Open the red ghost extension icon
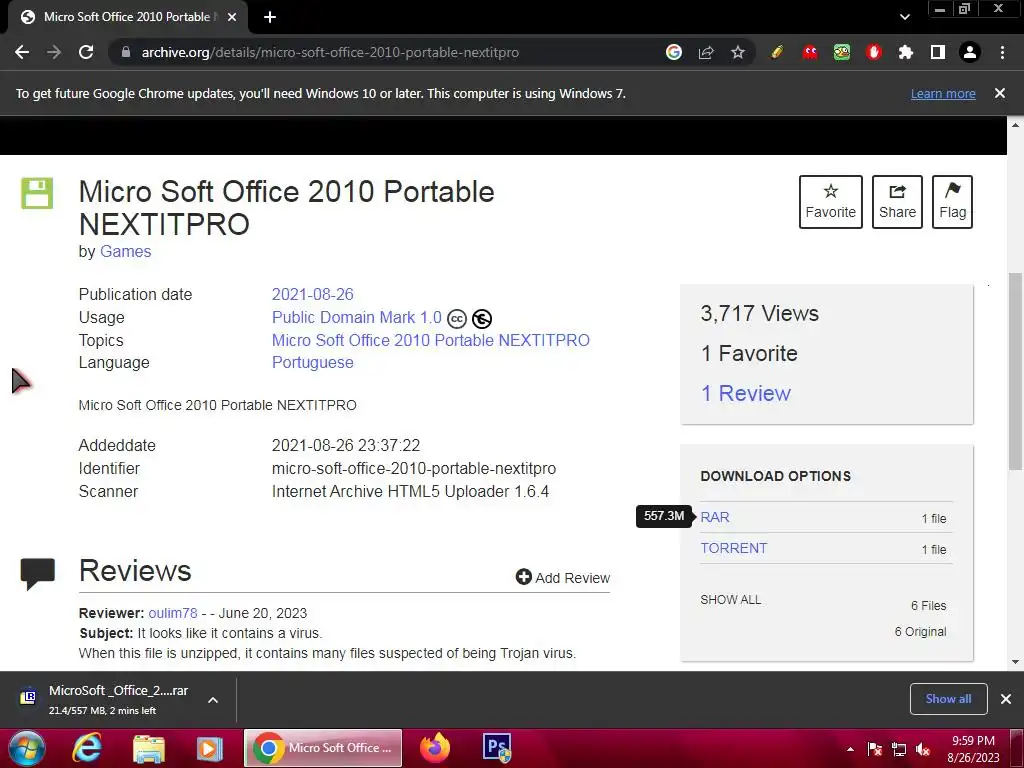 (x=810, y=52)
